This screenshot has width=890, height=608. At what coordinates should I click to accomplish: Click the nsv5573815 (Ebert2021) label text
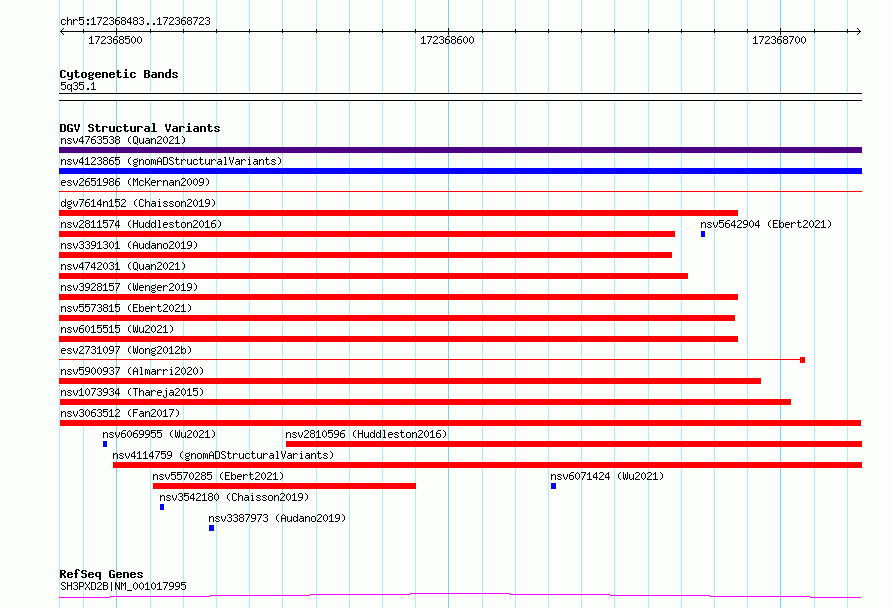click(x=126, y=308)
